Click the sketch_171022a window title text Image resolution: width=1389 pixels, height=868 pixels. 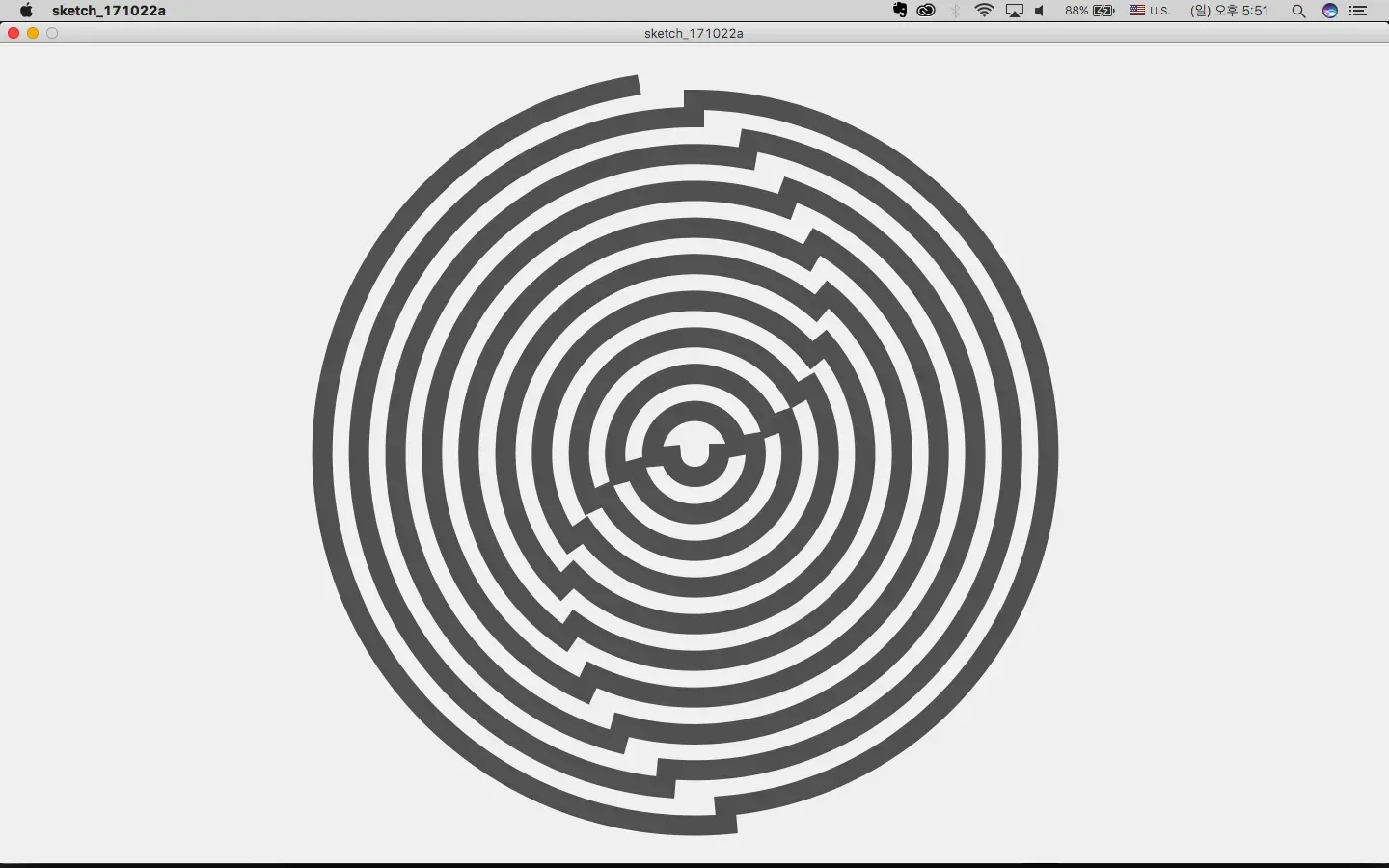tap(694, 33)
